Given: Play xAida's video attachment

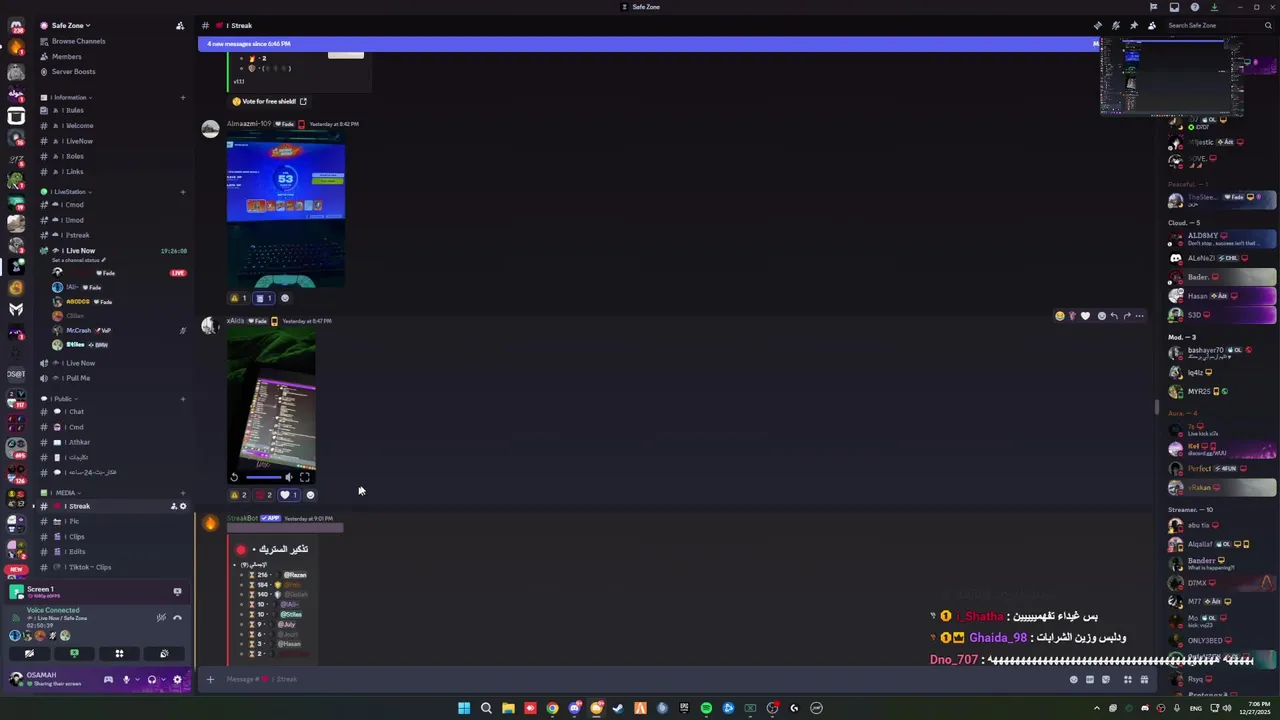Looking at the screenshot, I should click(234, 477).
